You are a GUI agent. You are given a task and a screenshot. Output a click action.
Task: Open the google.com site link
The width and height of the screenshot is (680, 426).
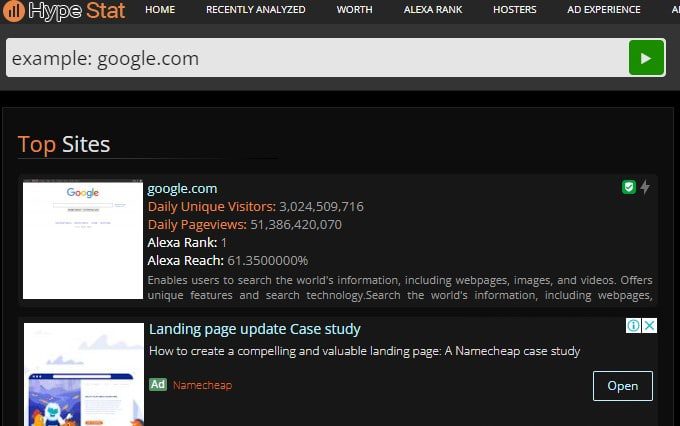(182, 189)
